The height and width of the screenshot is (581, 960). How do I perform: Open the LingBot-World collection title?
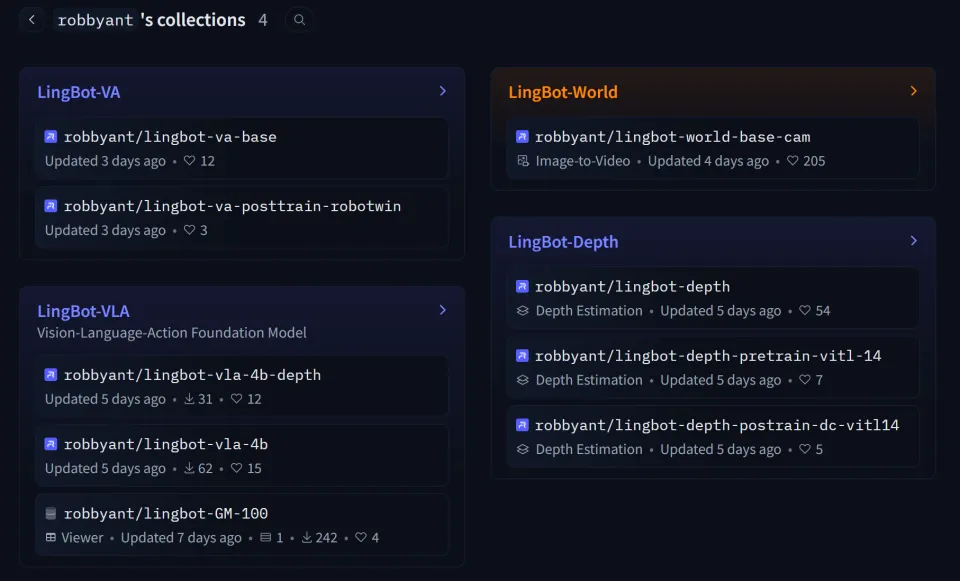pyautogui.click(x=563, y=92)
